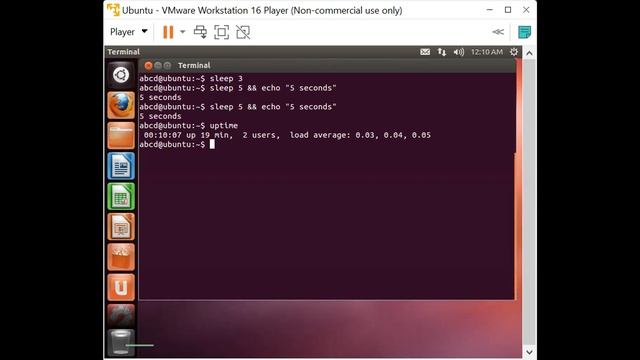Click the terminal cursor at the prompt
The height and width of the screenshot is (360, 640).
[212, 144]
